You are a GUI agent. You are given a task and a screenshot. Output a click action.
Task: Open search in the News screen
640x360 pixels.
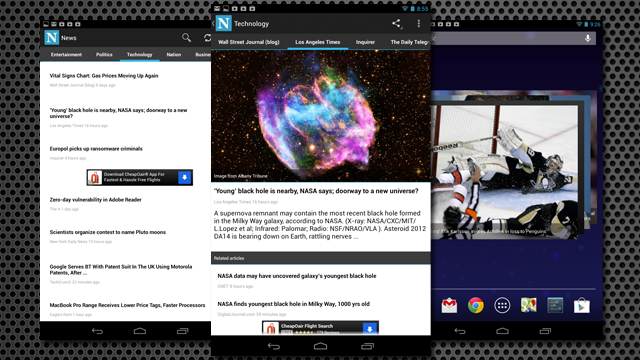[186, 38]
